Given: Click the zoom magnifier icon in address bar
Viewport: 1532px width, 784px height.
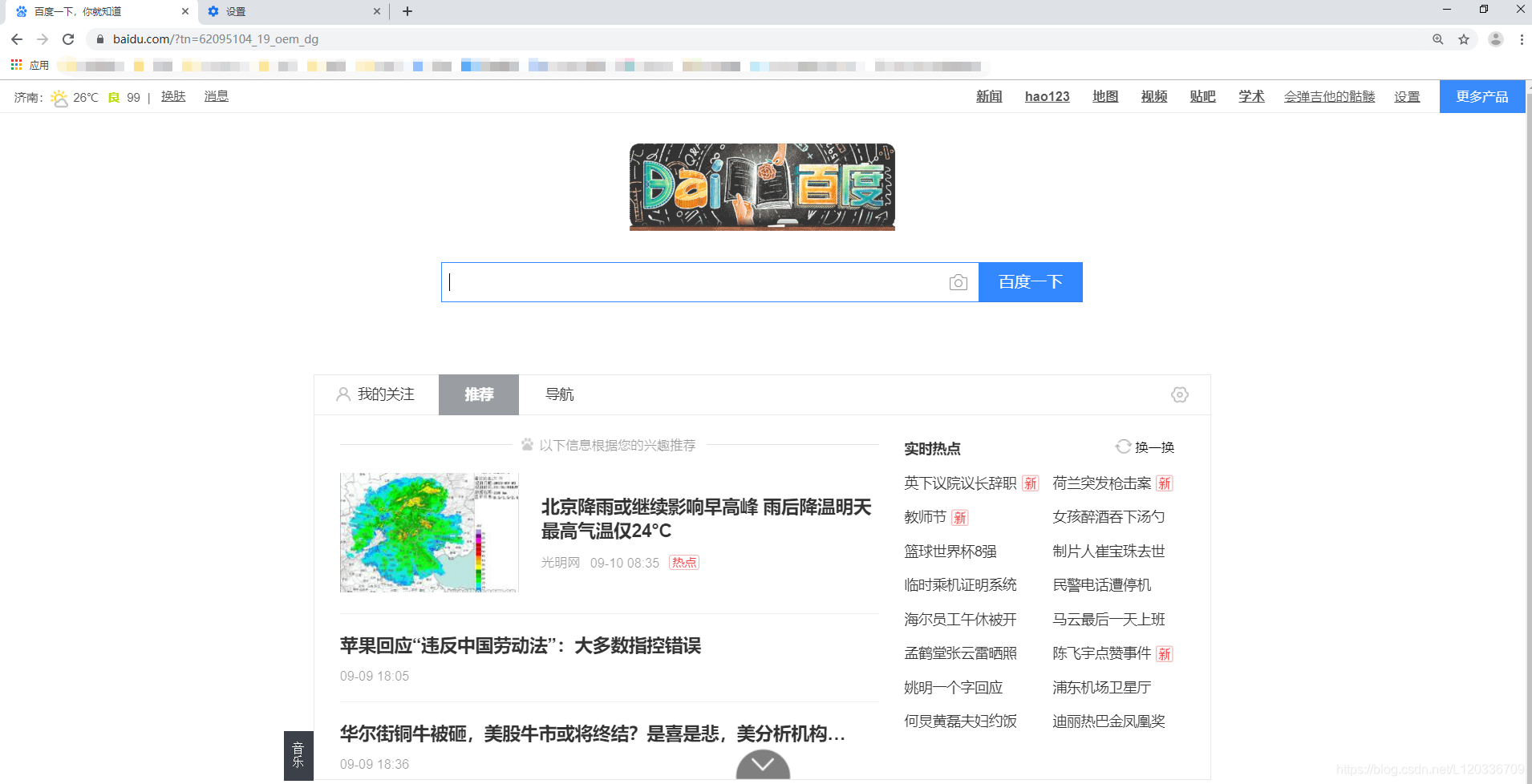Looking at the screenshot, I should tap(1438, 39).
